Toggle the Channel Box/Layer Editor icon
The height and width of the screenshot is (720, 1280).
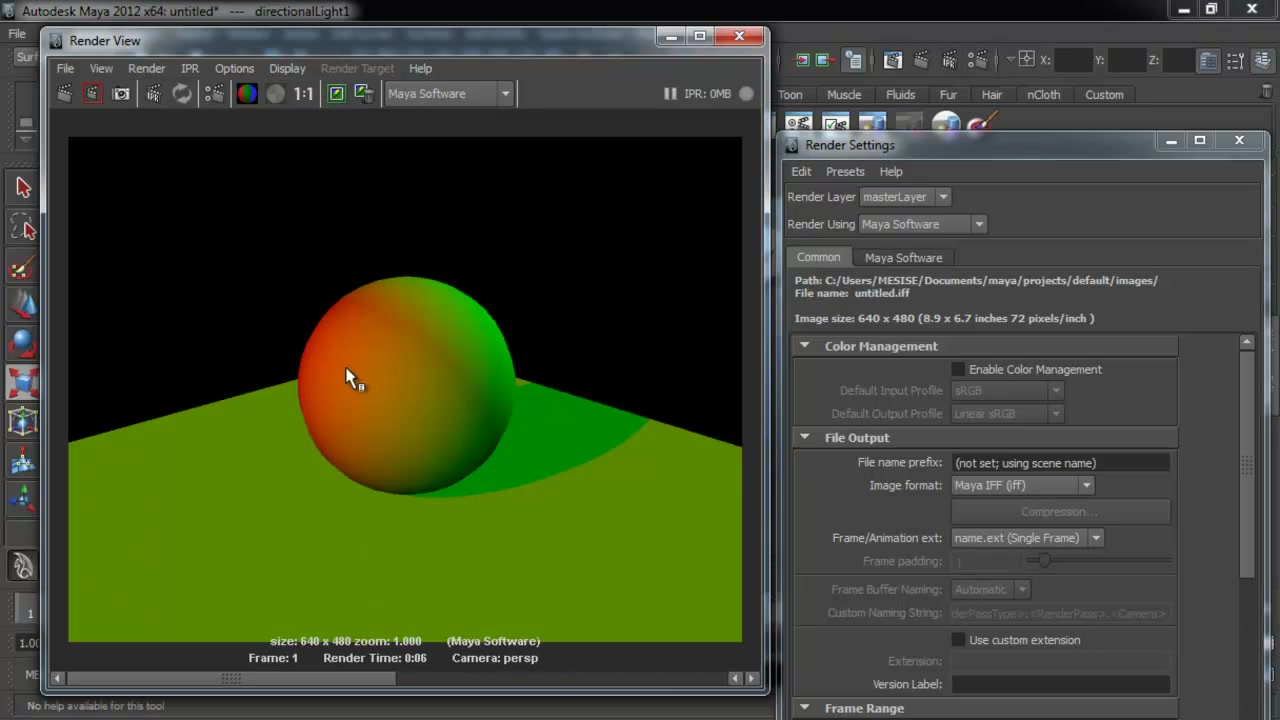point(1261,61)
